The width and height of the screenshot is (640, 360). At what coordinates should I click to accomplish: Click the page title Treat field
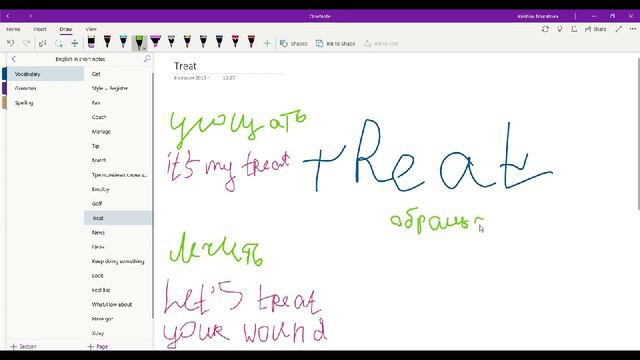coord(185,66)
